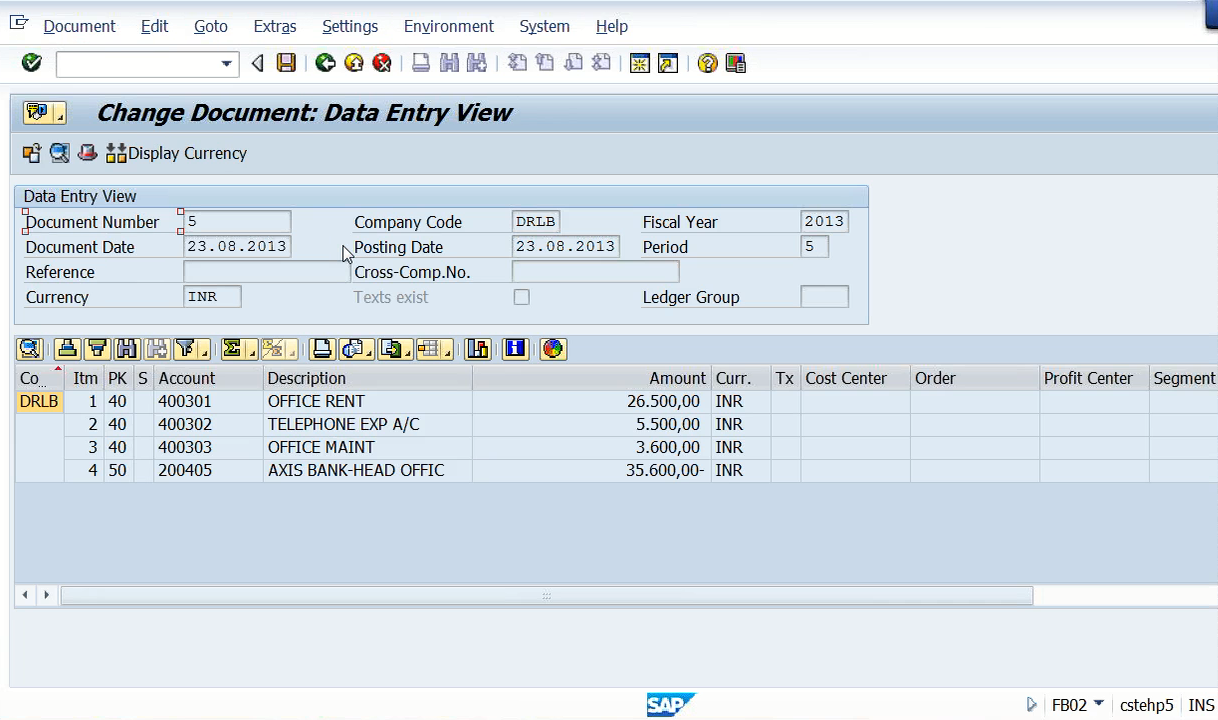This screenshot has width=1218, height=720.
Task: Open Help via the yellow question mark icon
Action: point(708,63)
